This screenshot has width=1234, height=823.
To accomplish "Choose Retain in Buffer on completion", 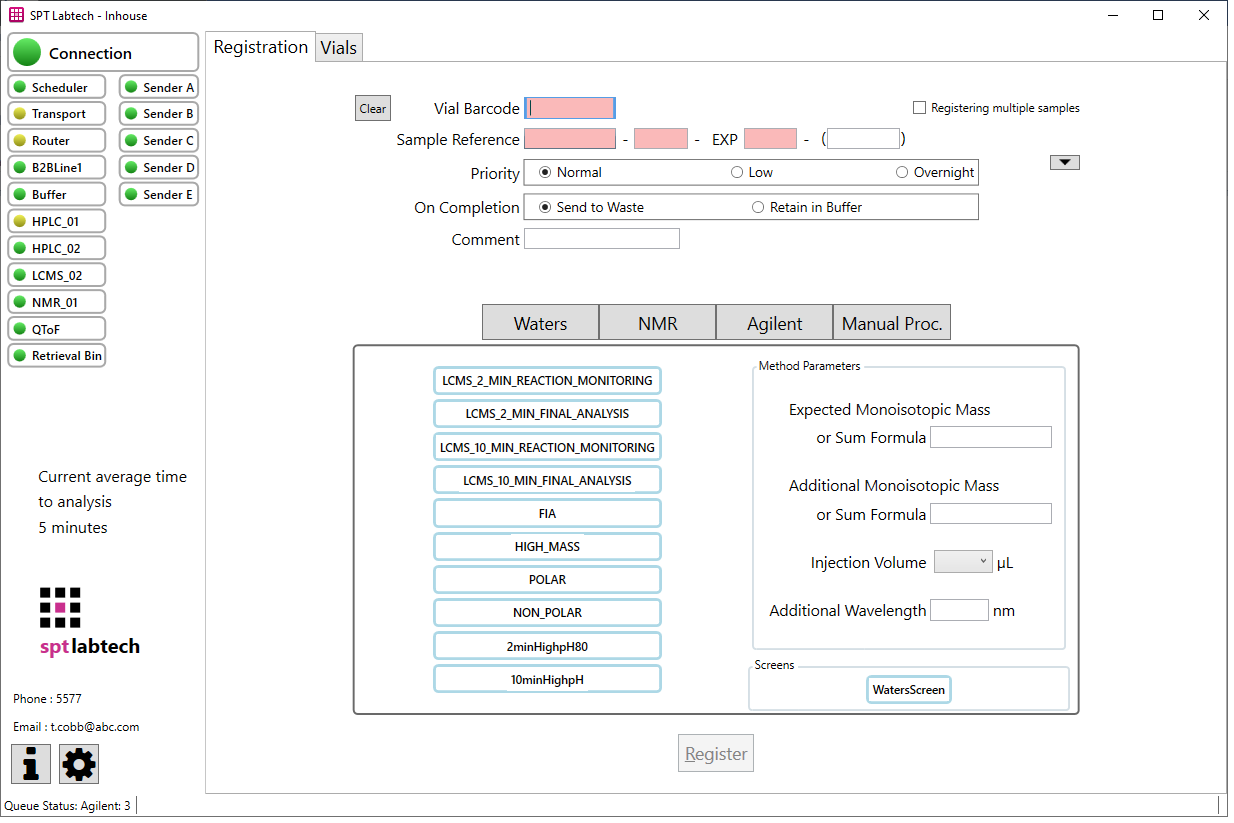I will pyautogui.click(x=757, y=207).
